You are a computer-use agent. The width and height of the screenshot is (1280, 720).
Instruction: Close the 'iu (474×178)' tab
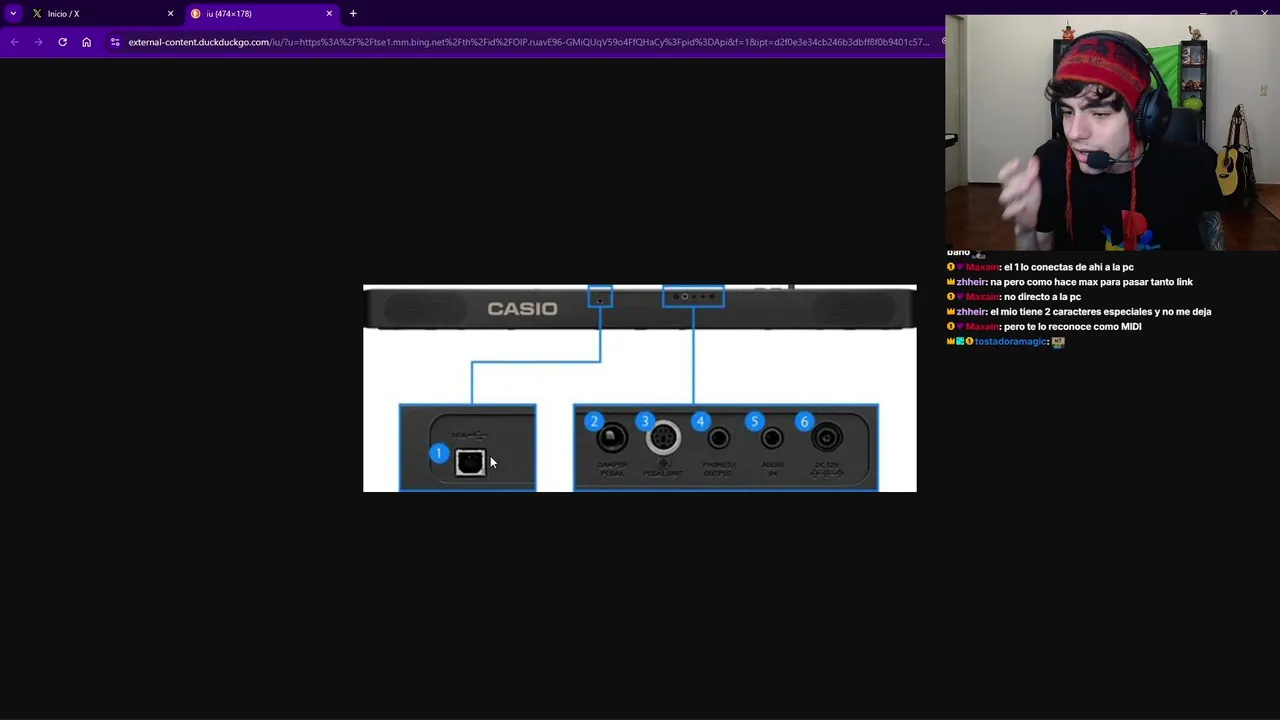coord(329,13)
